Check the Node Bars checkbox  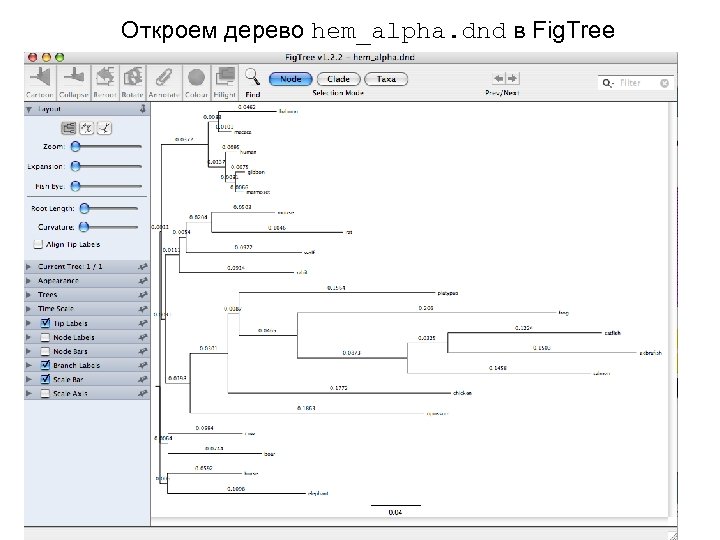[45, 351]
